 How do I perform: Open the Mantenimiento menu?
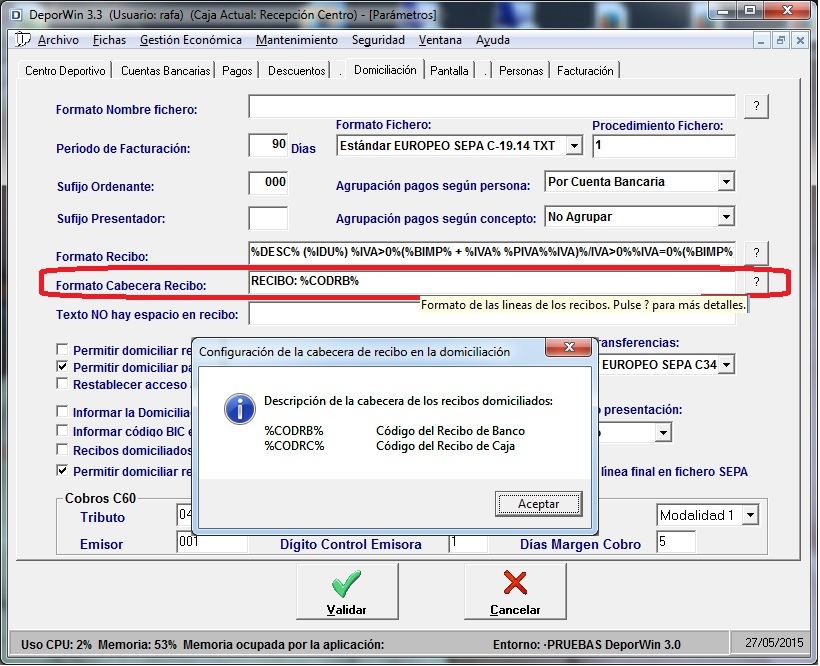297,40
